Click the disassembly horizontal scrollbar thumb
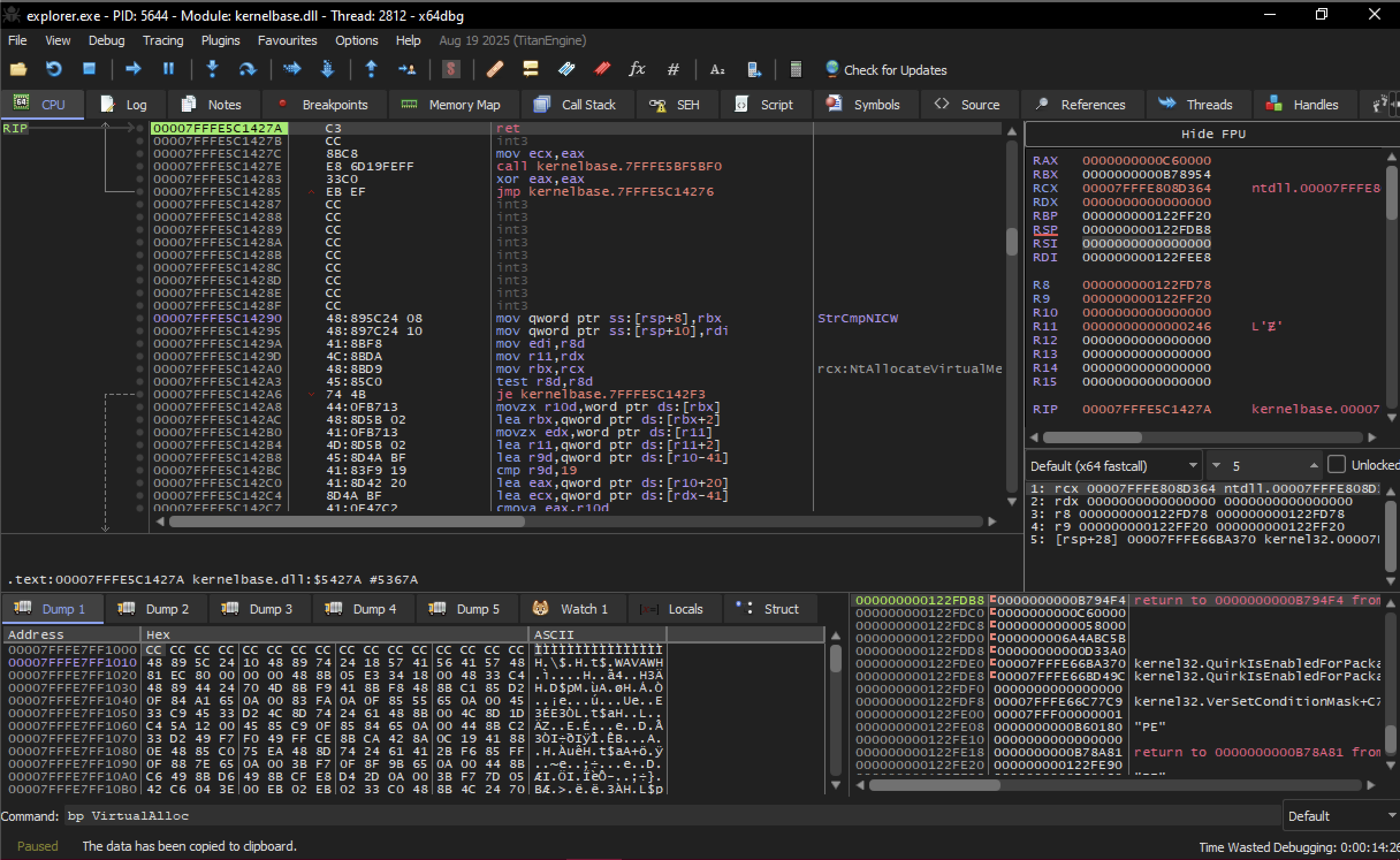Image resolution: width=1400 pixels, height=860 pixels. click(347, 522)
